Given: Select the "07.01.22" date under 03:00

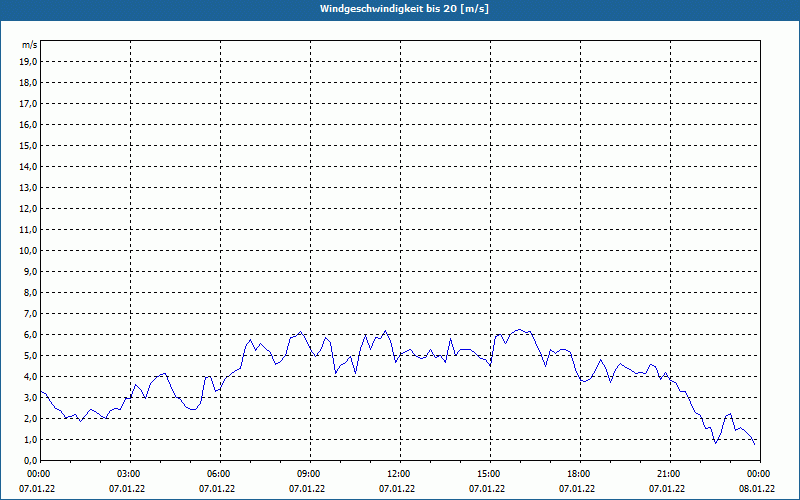Looking at the screenshot, I should 127,489.
